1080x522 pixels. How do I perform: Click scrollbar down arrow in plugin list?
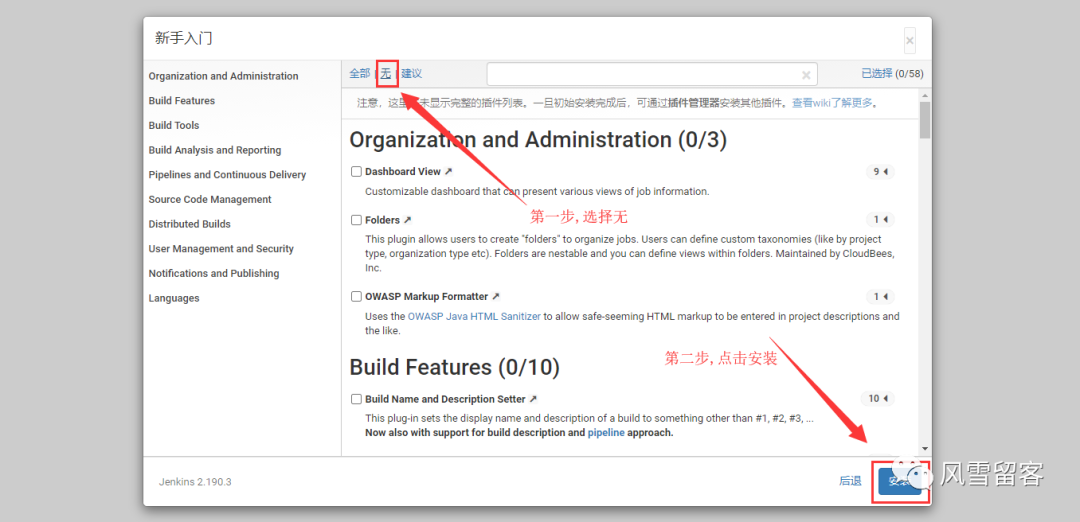925,448
